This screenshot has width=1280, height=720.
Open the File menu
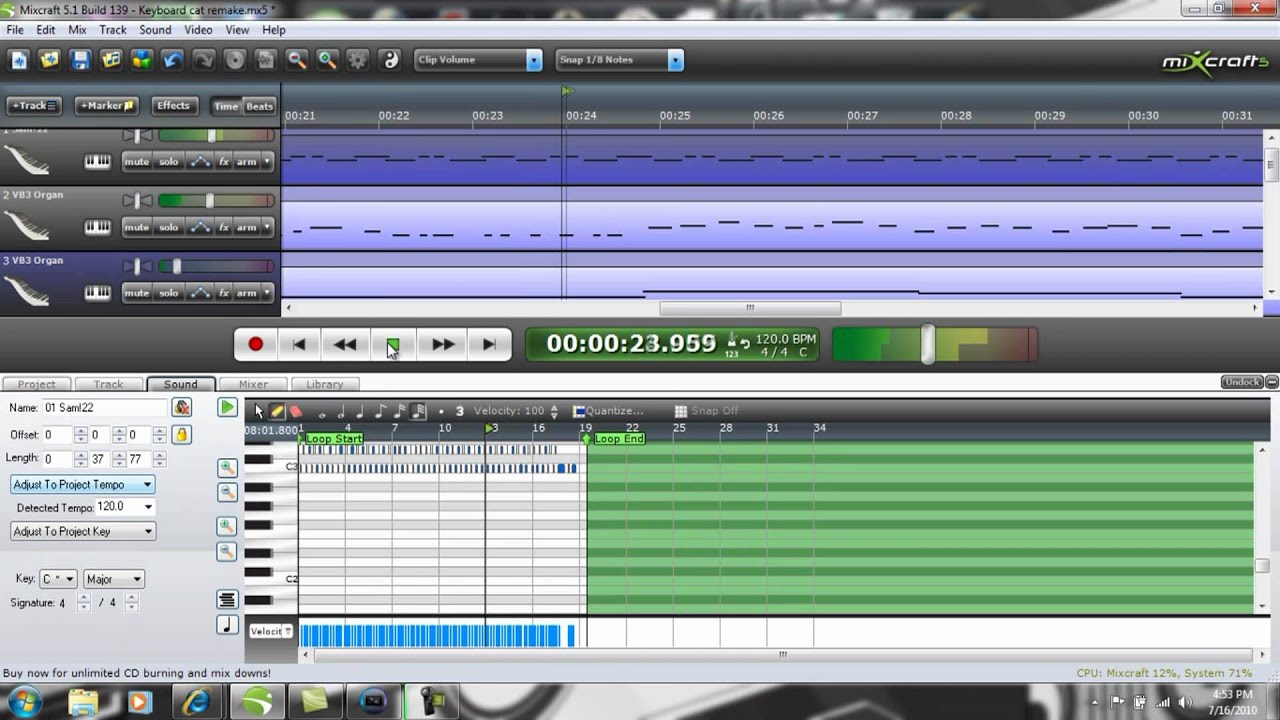coord(15,30)
